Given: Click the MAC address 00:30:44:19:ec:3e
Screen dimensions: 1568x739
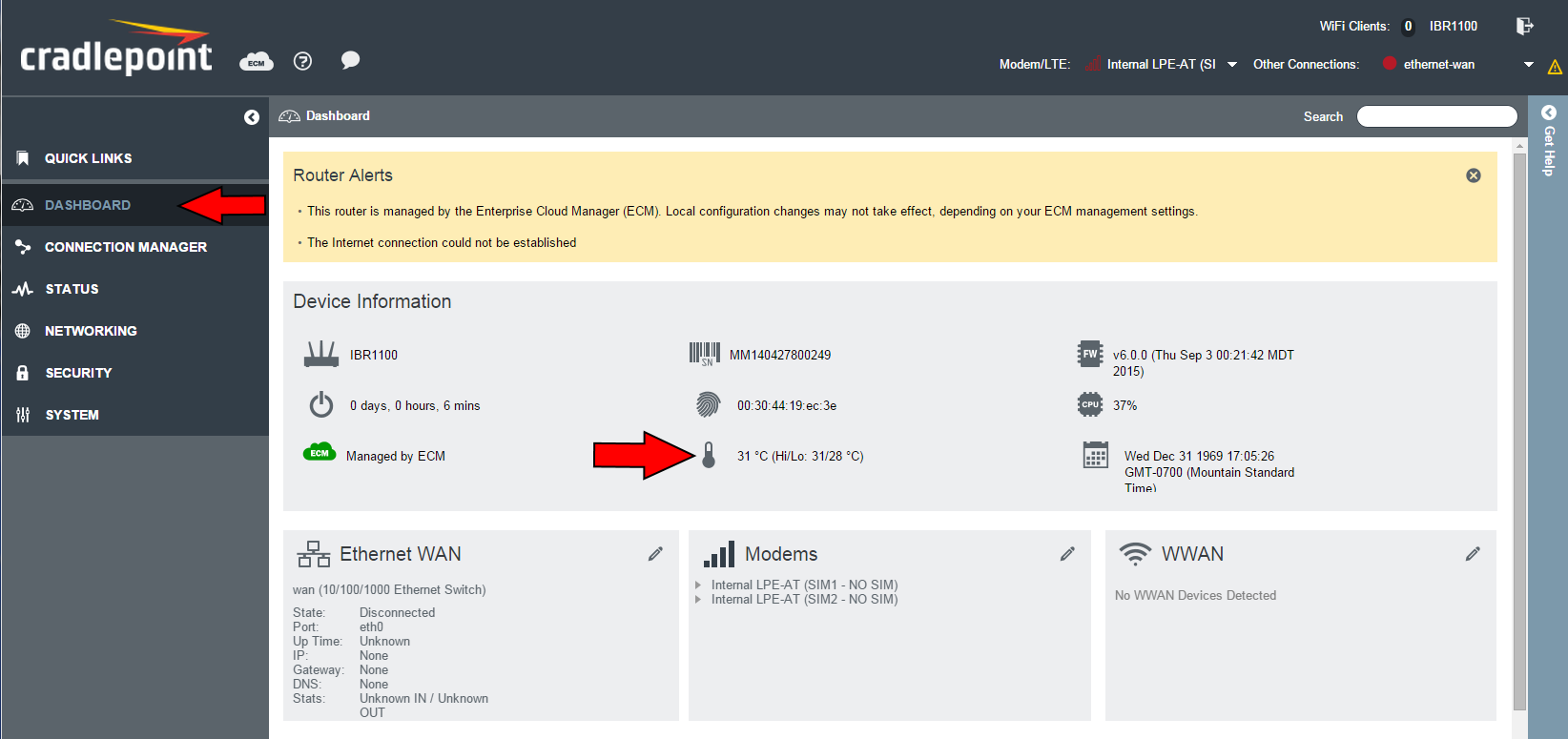Looking at the screenshot, I should [x=787, y=405].
